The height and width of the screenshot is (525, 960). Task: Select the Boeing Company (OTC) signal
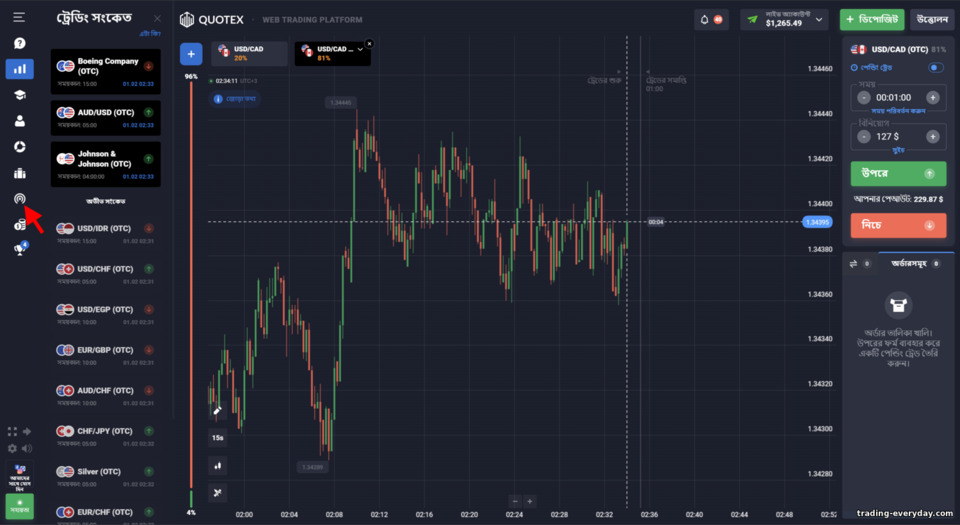(105, 72)
